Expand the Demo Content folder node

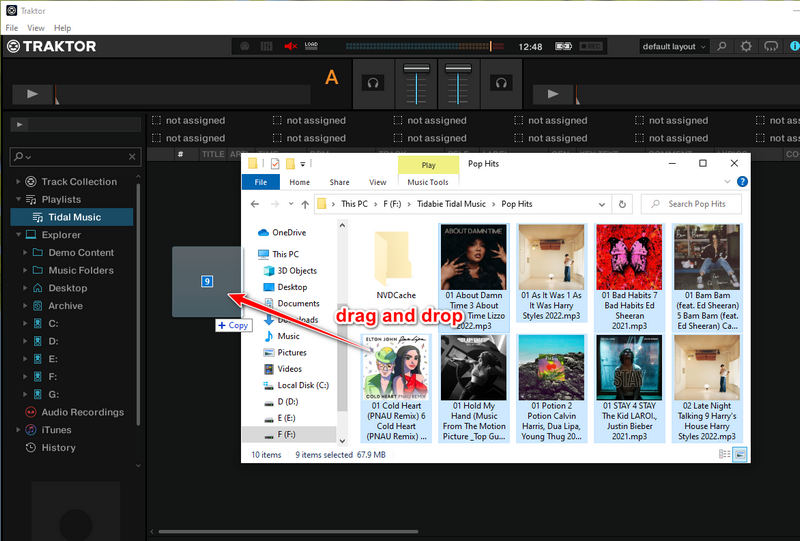click(25, 252)
